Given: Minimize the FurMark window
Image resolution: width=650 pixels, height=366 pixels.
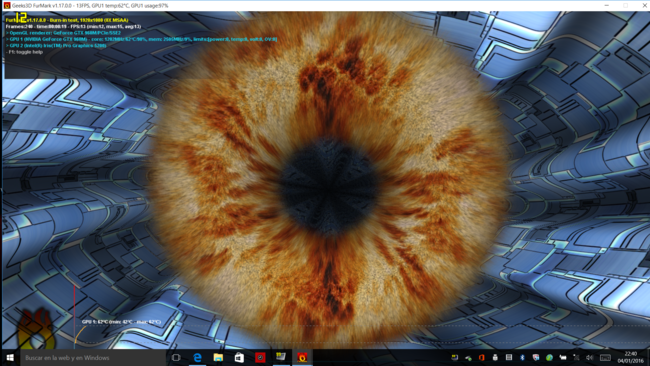Looking at the screenshot, I should 606,5.
